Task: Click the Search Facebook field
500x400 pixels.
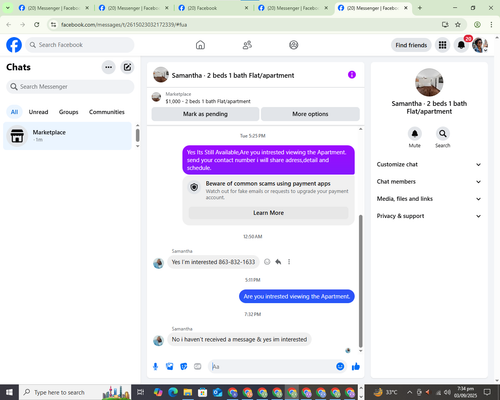Action: pos(80,45)
